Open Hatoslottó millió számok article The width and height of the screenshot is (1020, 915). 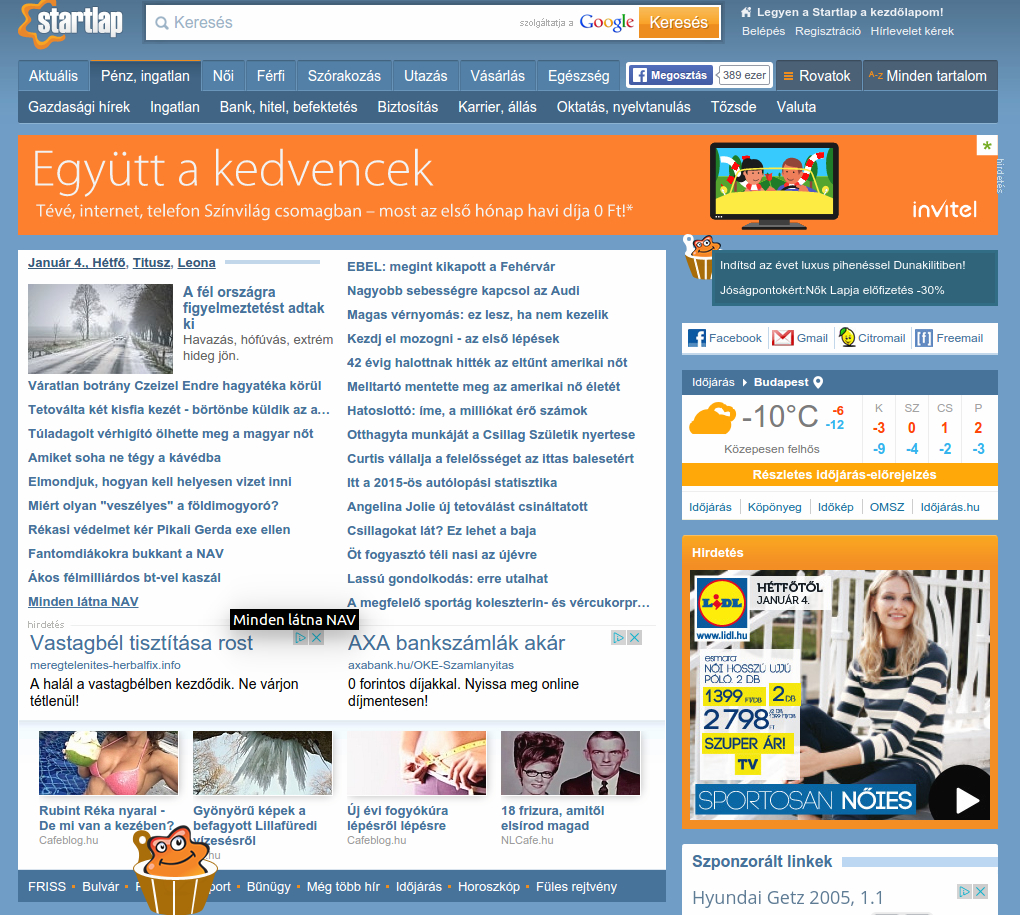467,410
